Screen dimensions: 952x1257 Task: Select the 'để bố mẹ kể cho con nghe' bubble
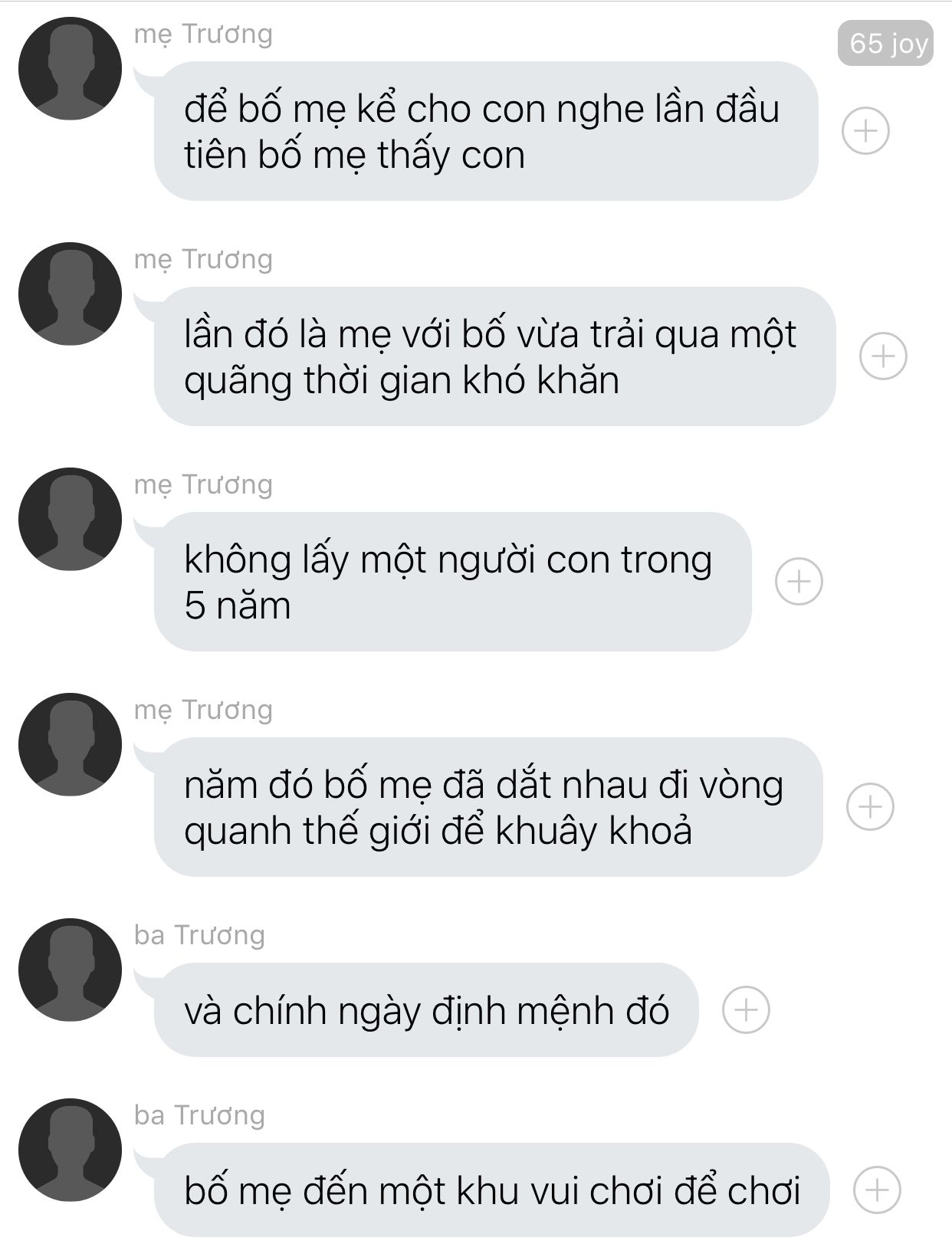(x=486, y=131)
